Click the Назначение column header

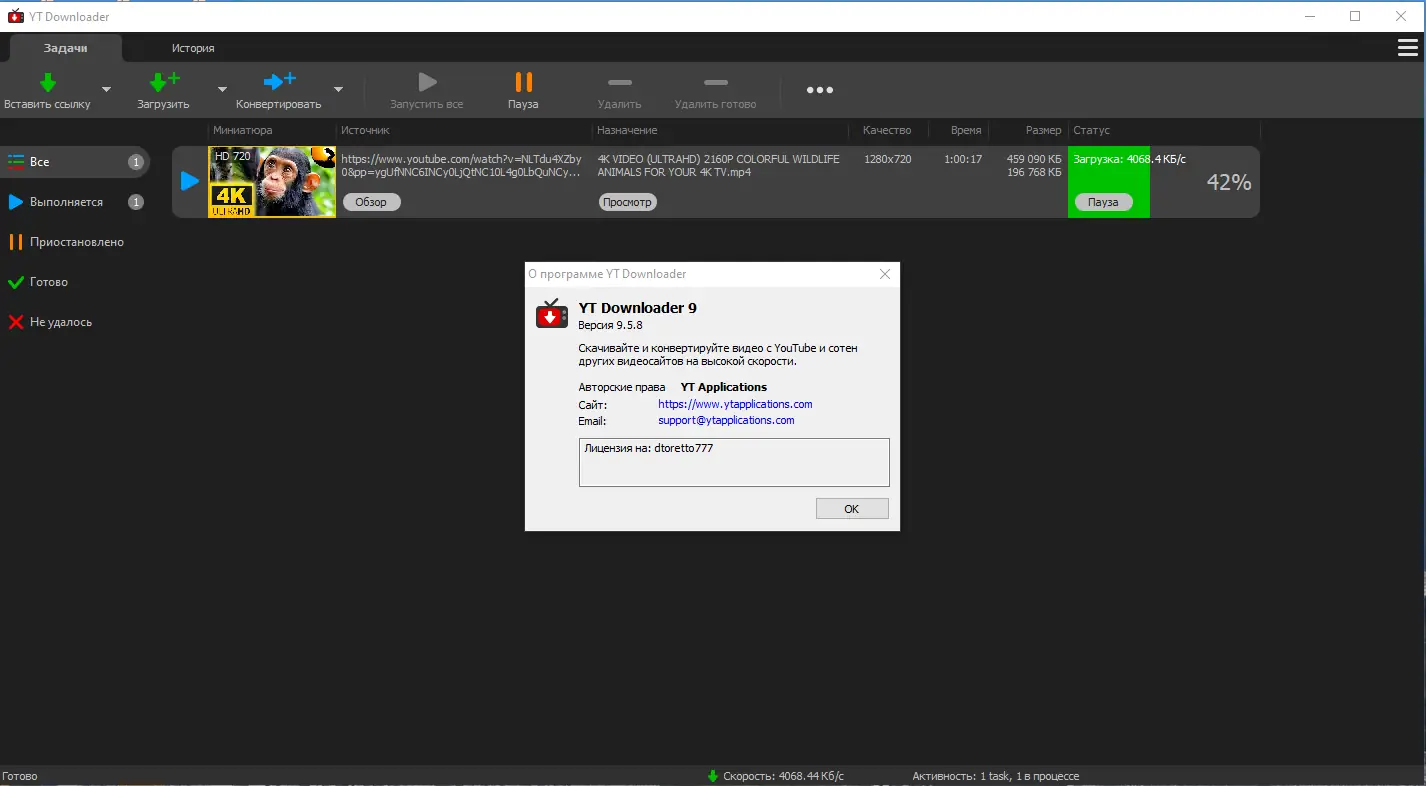[627, 130]
